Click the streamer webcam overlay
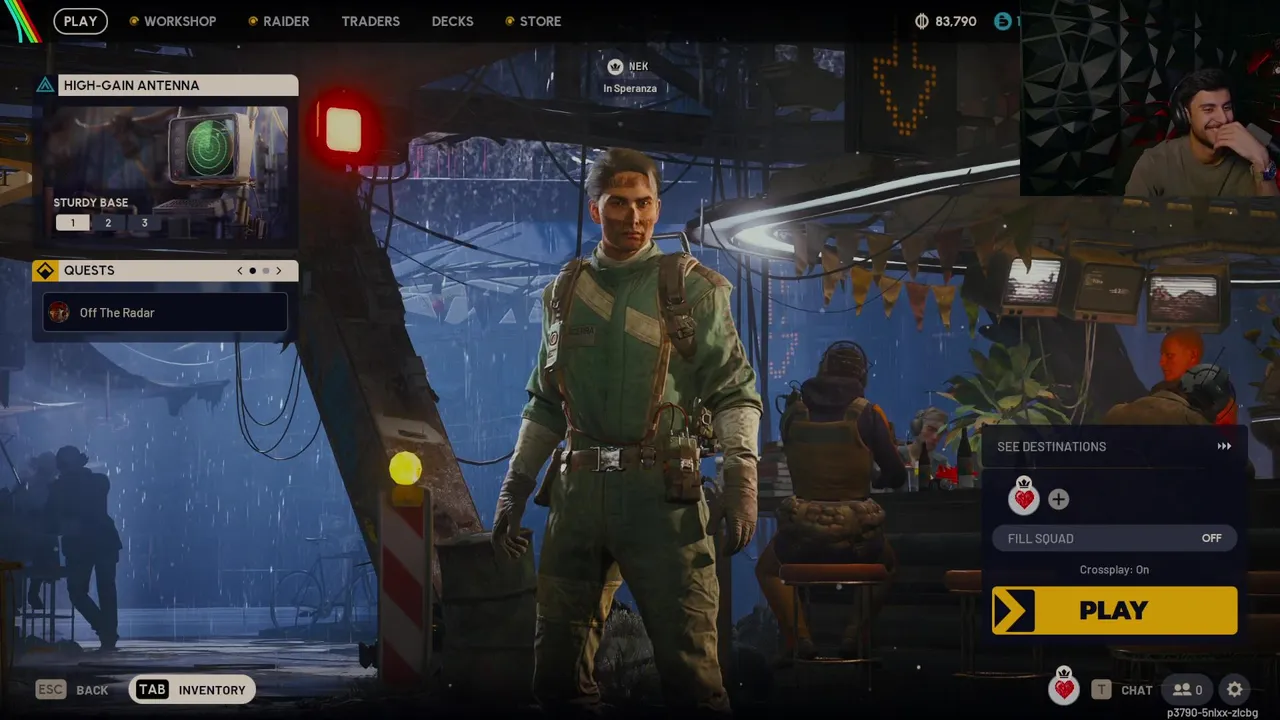The height and width of the screenshot is (720, 1280). 1148,98
